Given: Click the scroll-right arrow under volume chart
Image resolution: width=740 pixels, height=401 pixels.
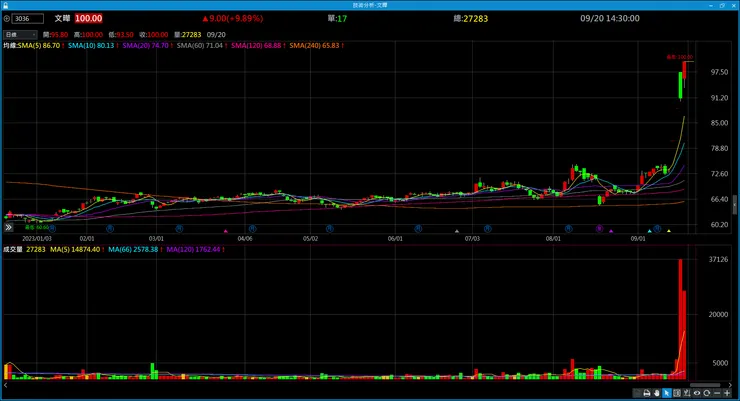Looking at the screenshot, I should [x=732, y=385].
